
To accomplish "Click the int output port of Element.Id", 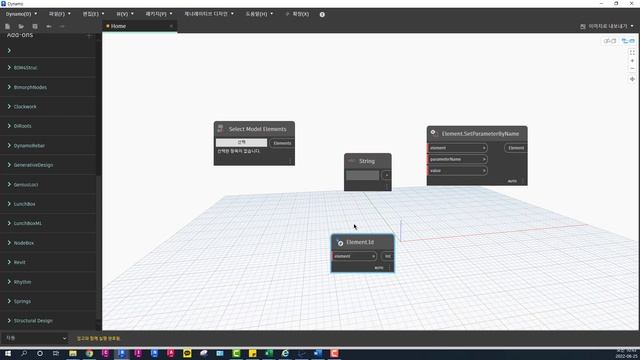I will [x=387, y=256].
